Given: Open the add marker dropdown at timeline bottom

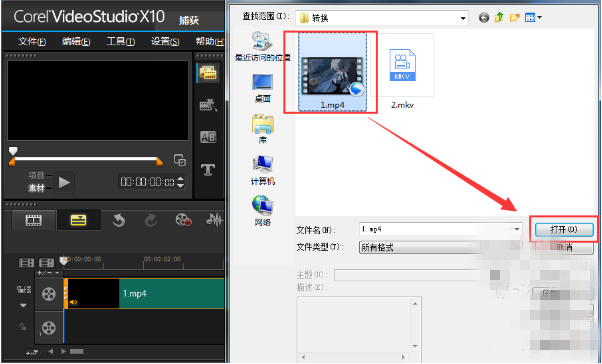Looking at the screenshot, I should [x=32, y=352].
